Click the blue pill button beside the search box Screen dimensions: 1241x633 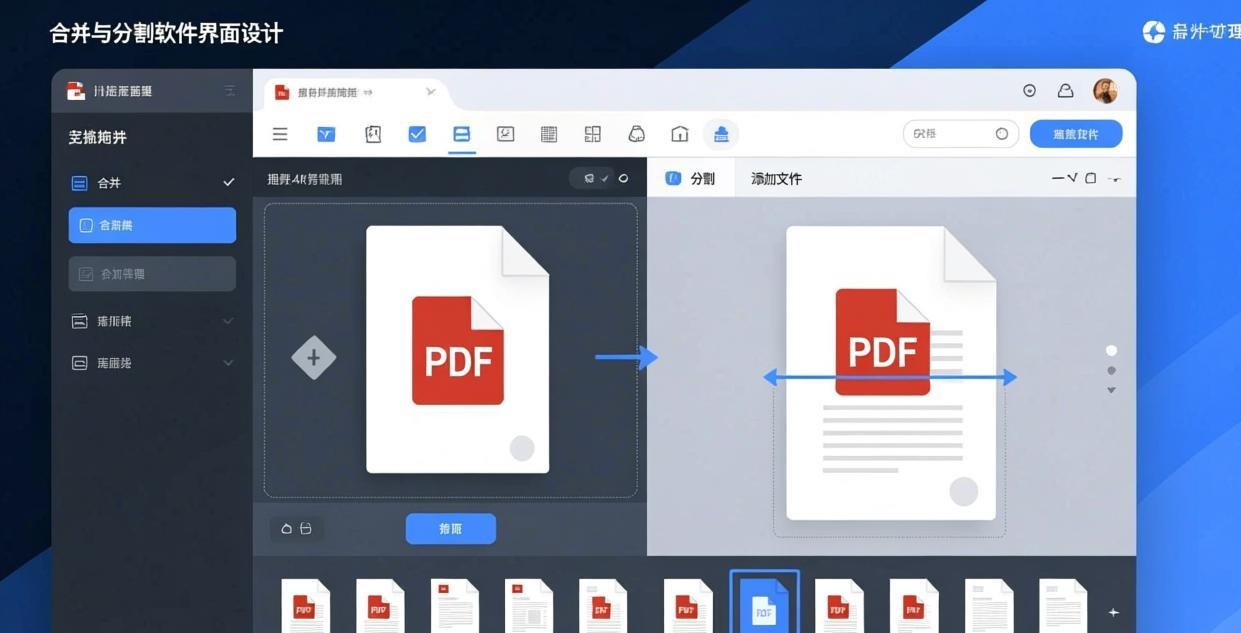1076,134
